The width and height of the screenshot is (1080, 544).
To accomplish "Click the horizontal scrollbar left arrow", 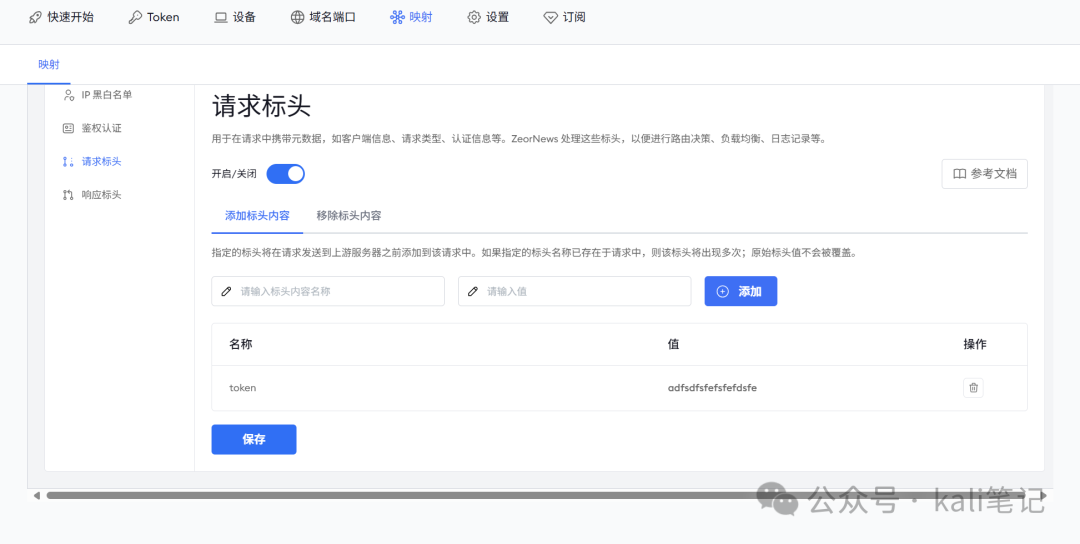I will pos(37,495).
